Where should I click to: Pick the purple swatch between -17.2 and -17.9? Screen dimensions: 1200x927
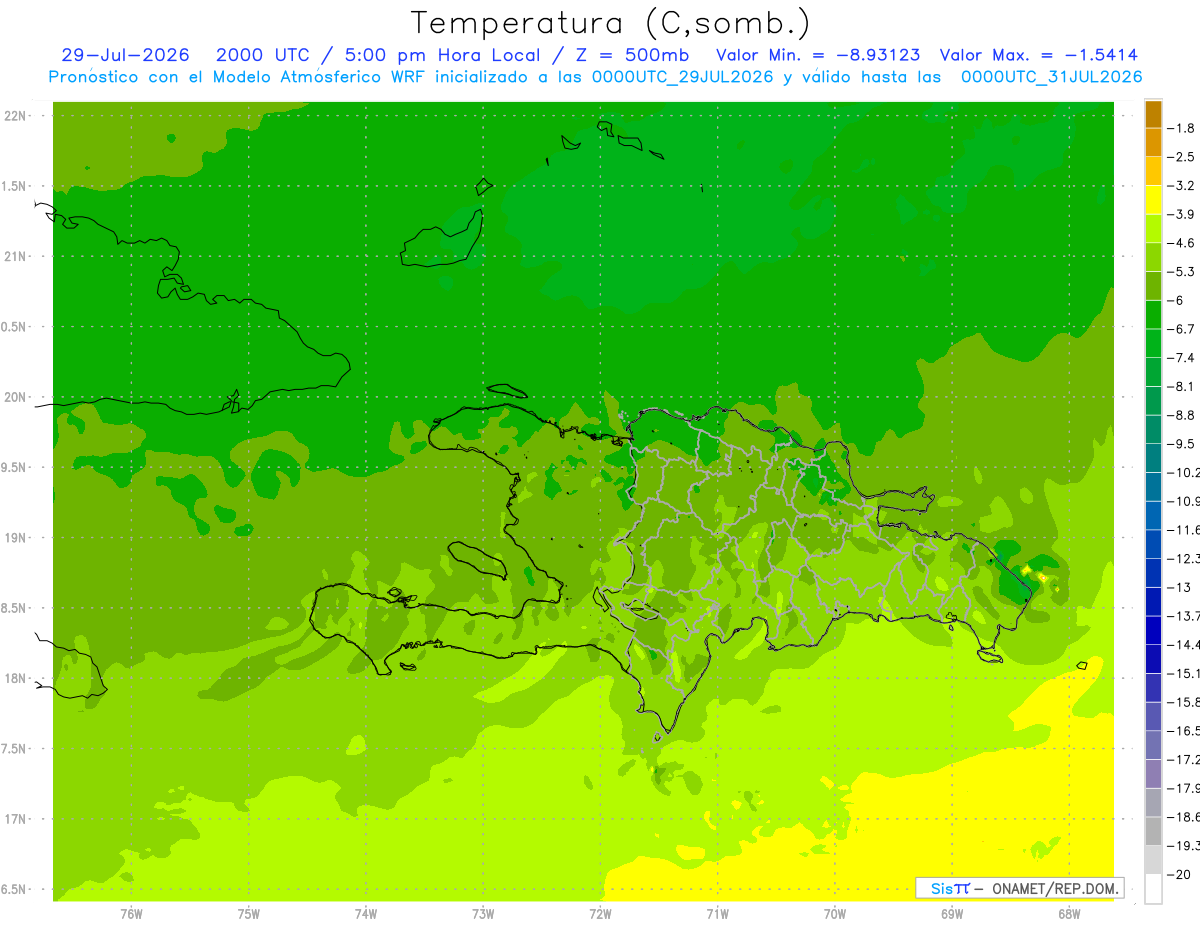coord(1153,774)
